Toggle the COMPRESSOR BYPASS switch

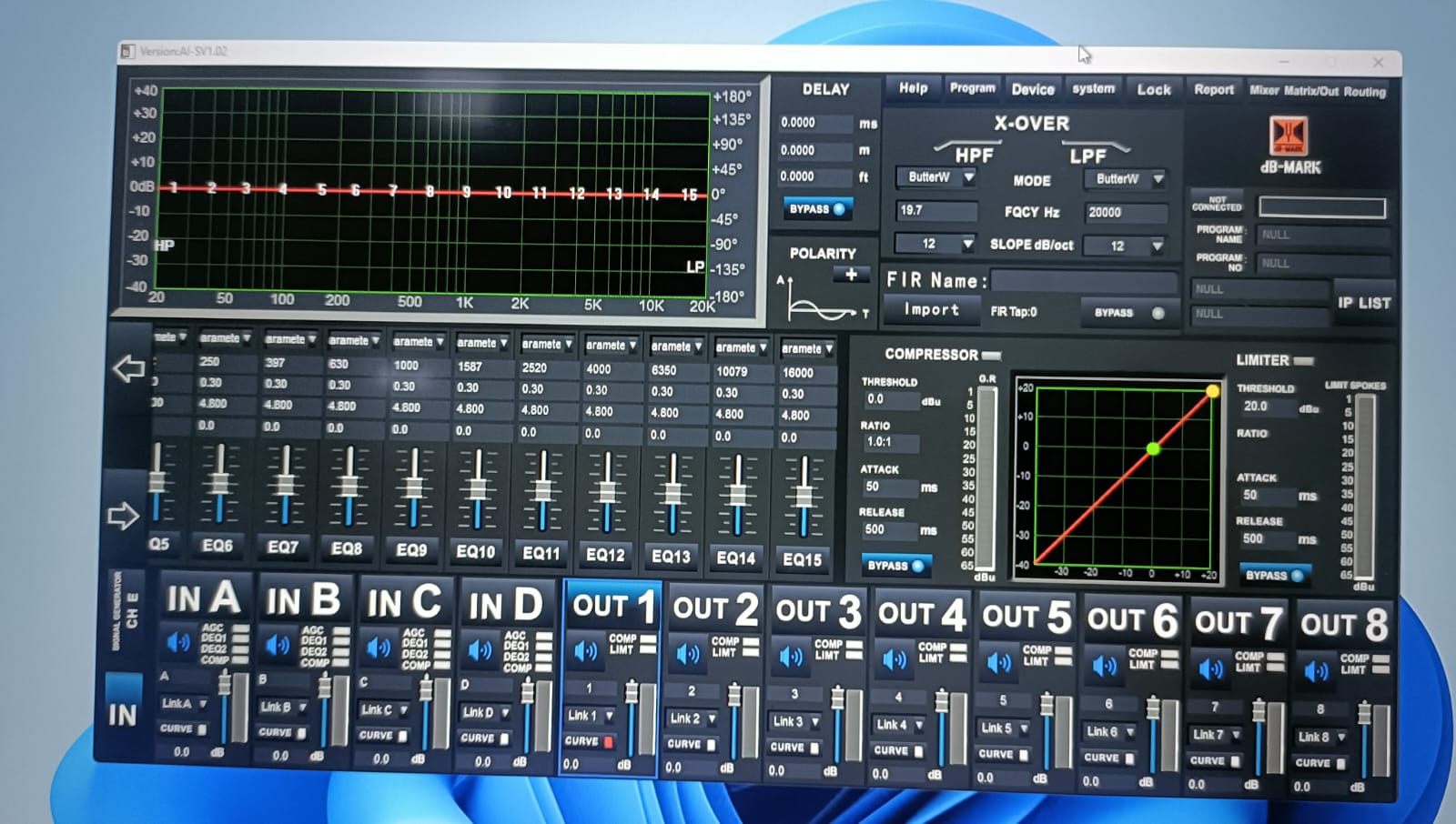895,566
